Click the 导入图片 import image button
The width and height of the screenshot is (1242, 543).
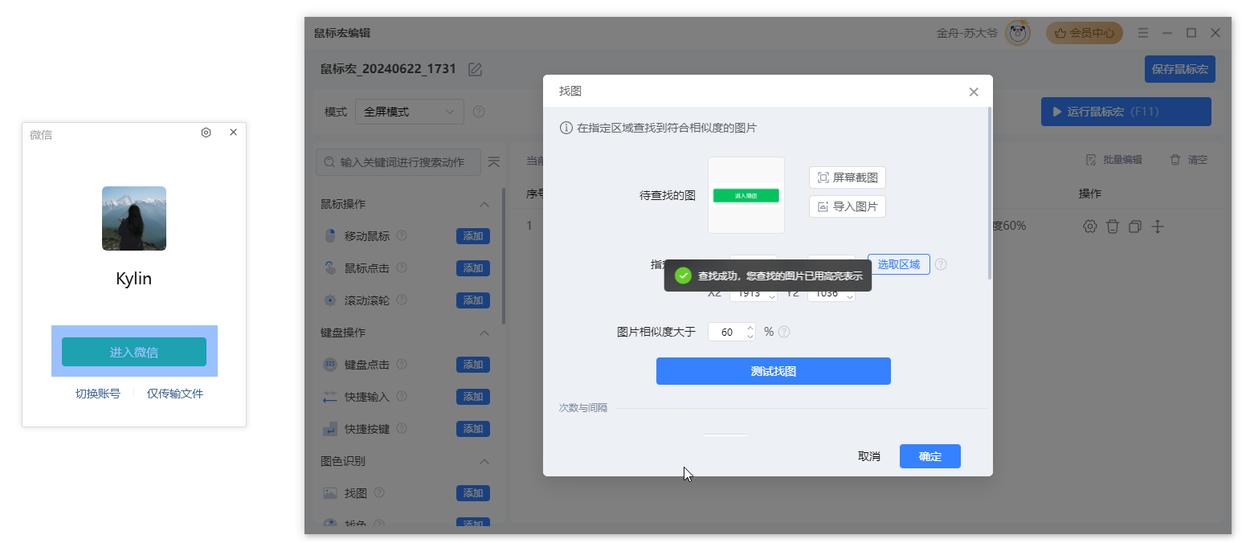click(847, 206)
